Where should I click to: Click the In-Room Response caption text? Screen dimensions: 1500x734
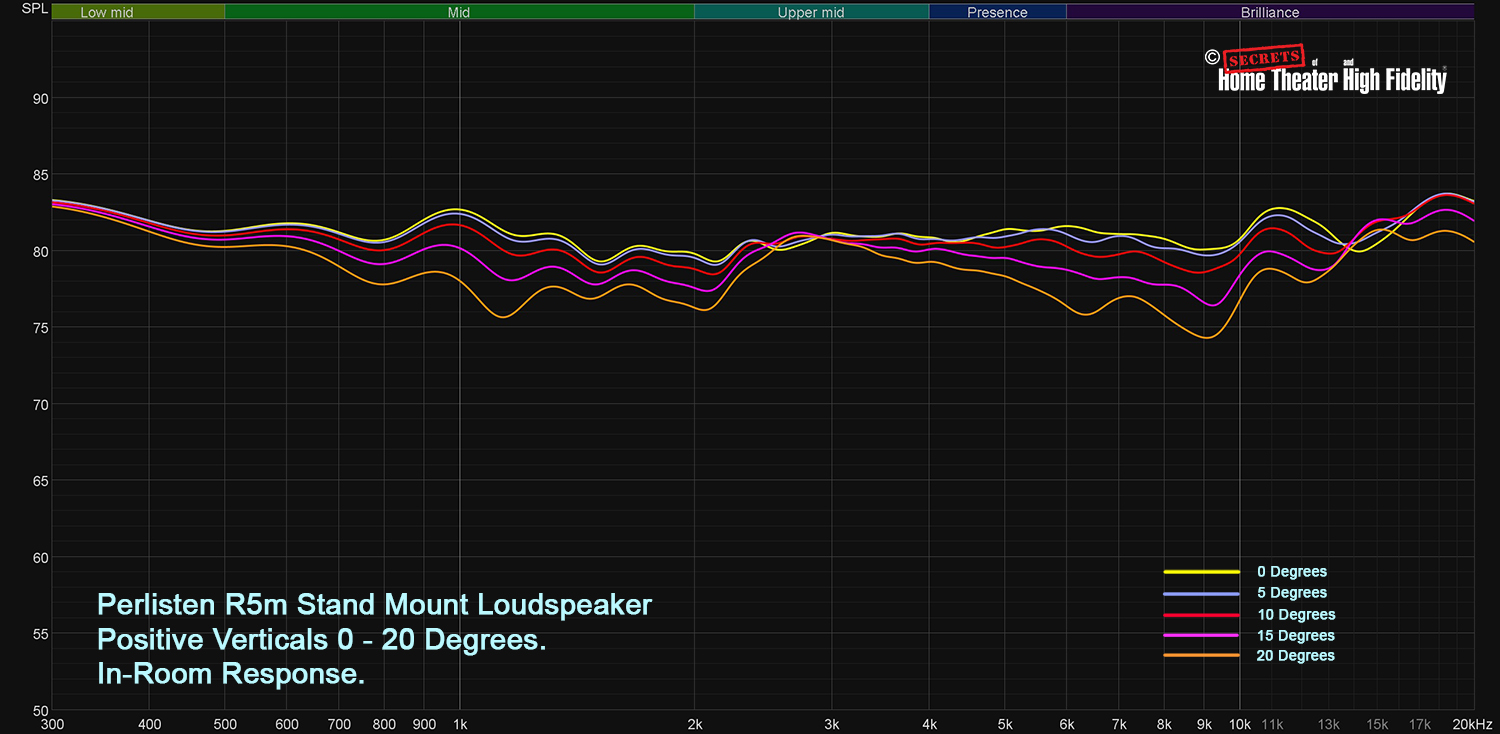click(231, 674)
